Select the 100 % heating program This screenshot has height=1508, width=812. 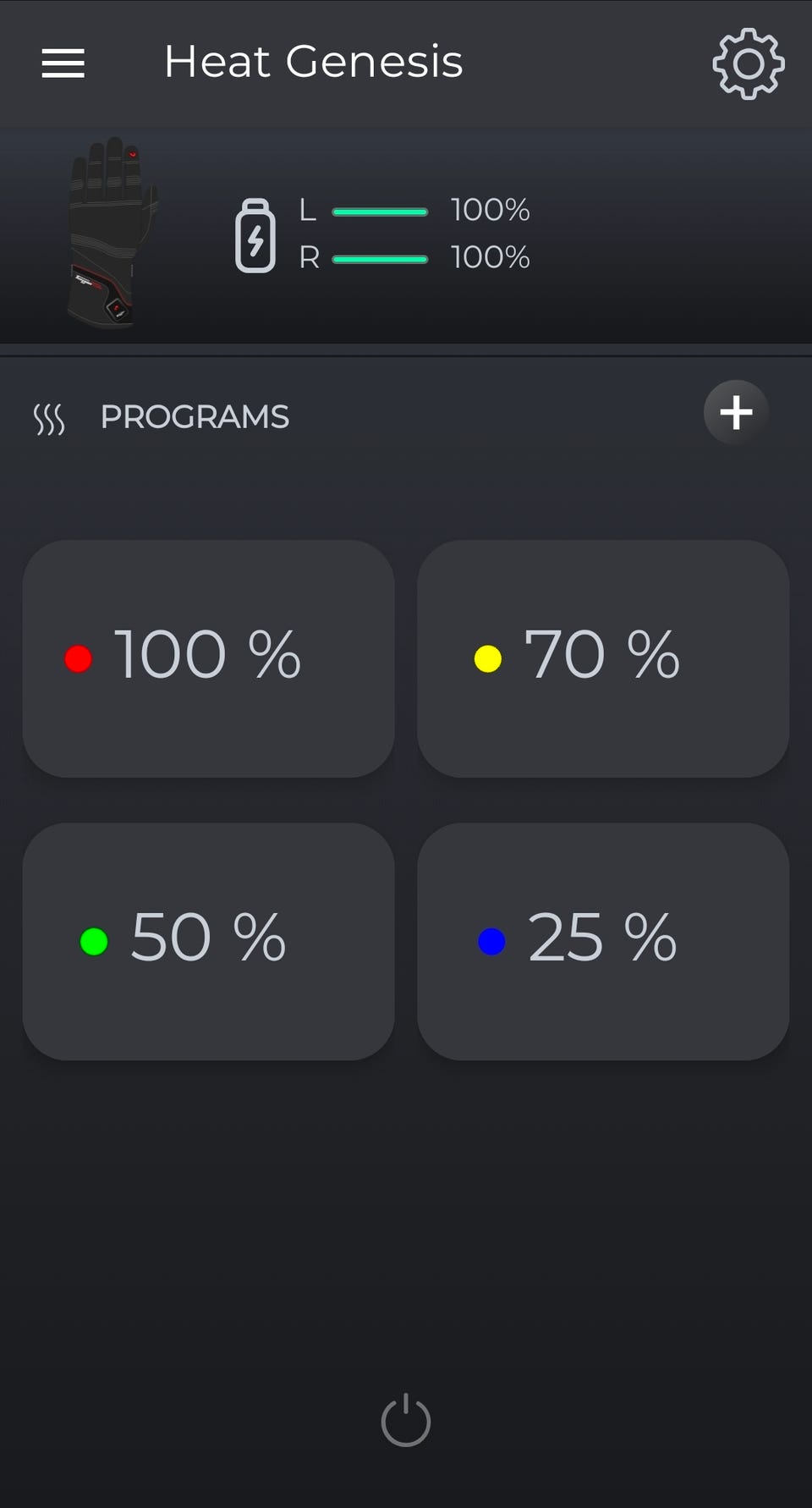pyautogui.click(x=209, y=658)
